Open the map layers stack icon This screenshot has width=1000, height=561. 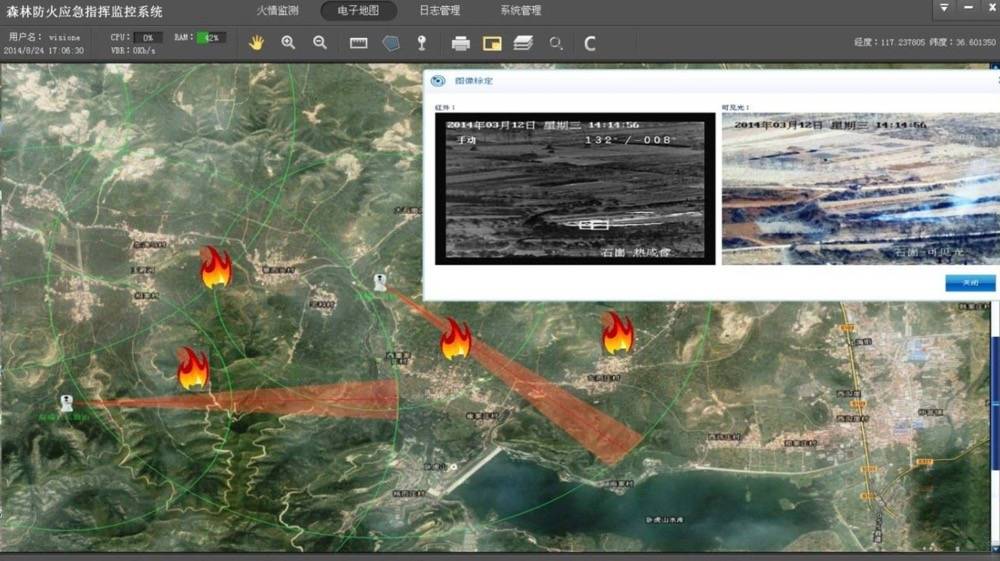pyautogui.click(x=523, y=43)
